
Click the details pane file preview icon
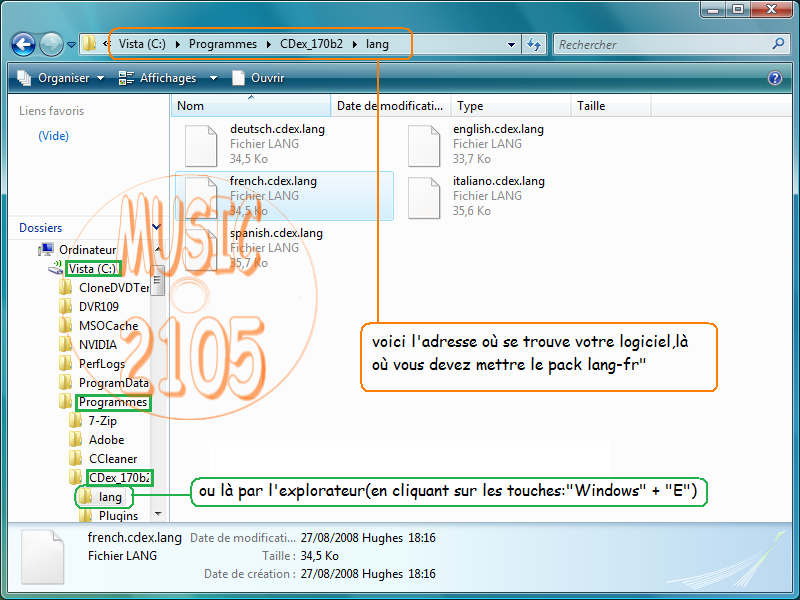(42, 557)
